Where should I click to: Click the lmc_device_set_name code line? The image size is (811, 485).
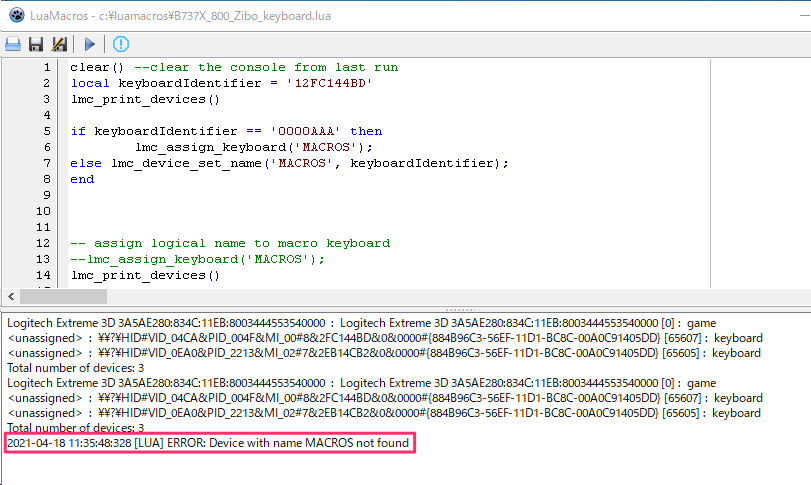tap(290, 163)
